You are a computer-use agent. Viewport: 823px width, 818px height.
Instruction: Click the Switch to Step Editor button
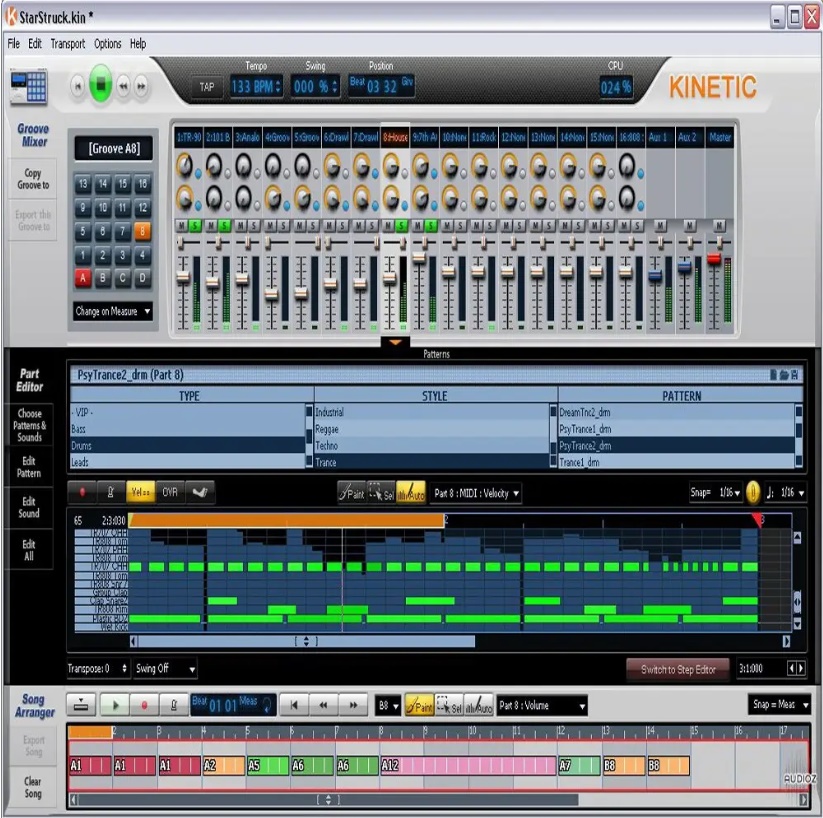[677, 669]
